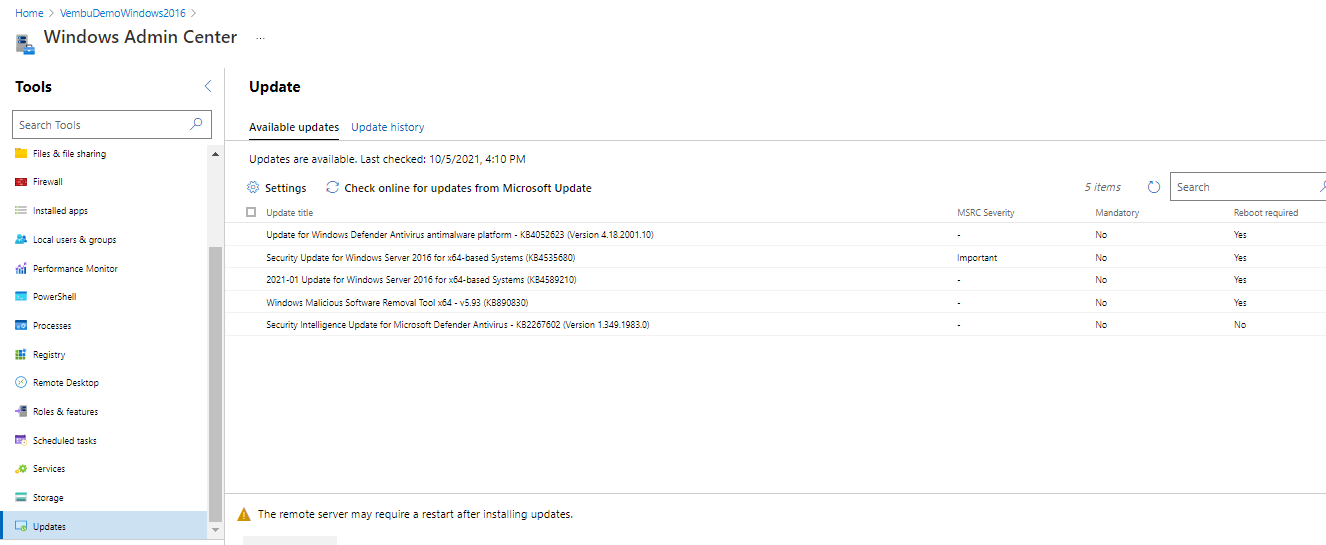Click the Updates tool icon
Screen dimensions: 1326x545
(x=21, y=527)
